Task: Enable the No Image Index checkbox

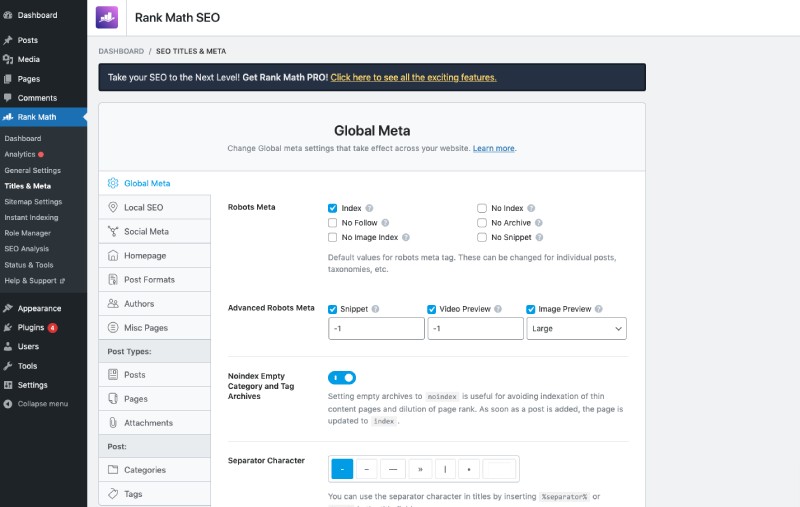Action: click(x=333, y=237)
